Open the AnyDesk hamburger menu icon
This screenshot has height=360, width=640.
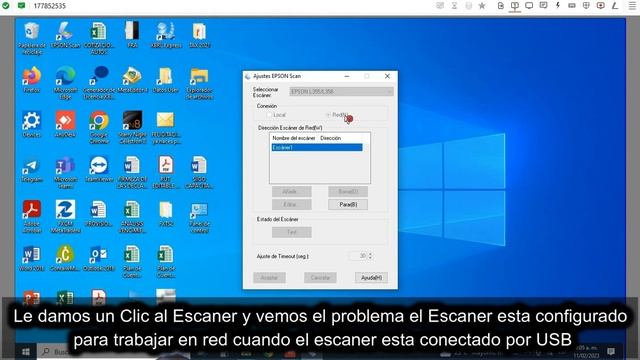point(632,6)
